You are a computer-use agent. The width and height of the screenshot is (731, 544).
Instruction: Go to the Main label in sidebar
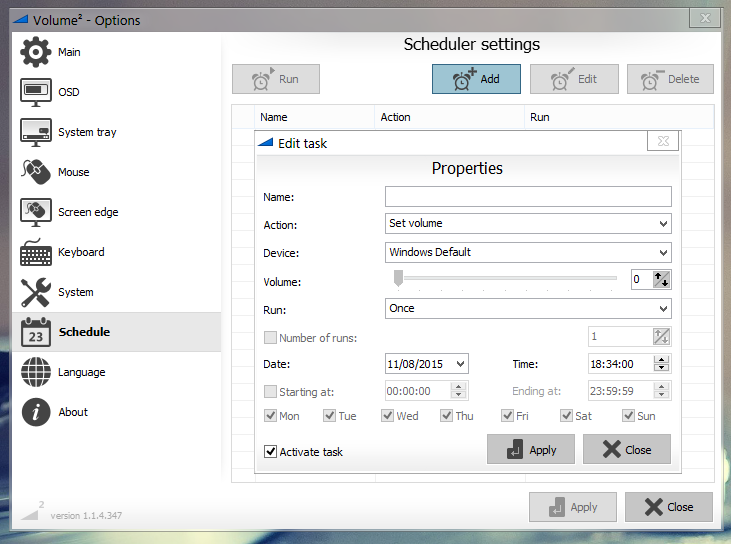(69, 52)
